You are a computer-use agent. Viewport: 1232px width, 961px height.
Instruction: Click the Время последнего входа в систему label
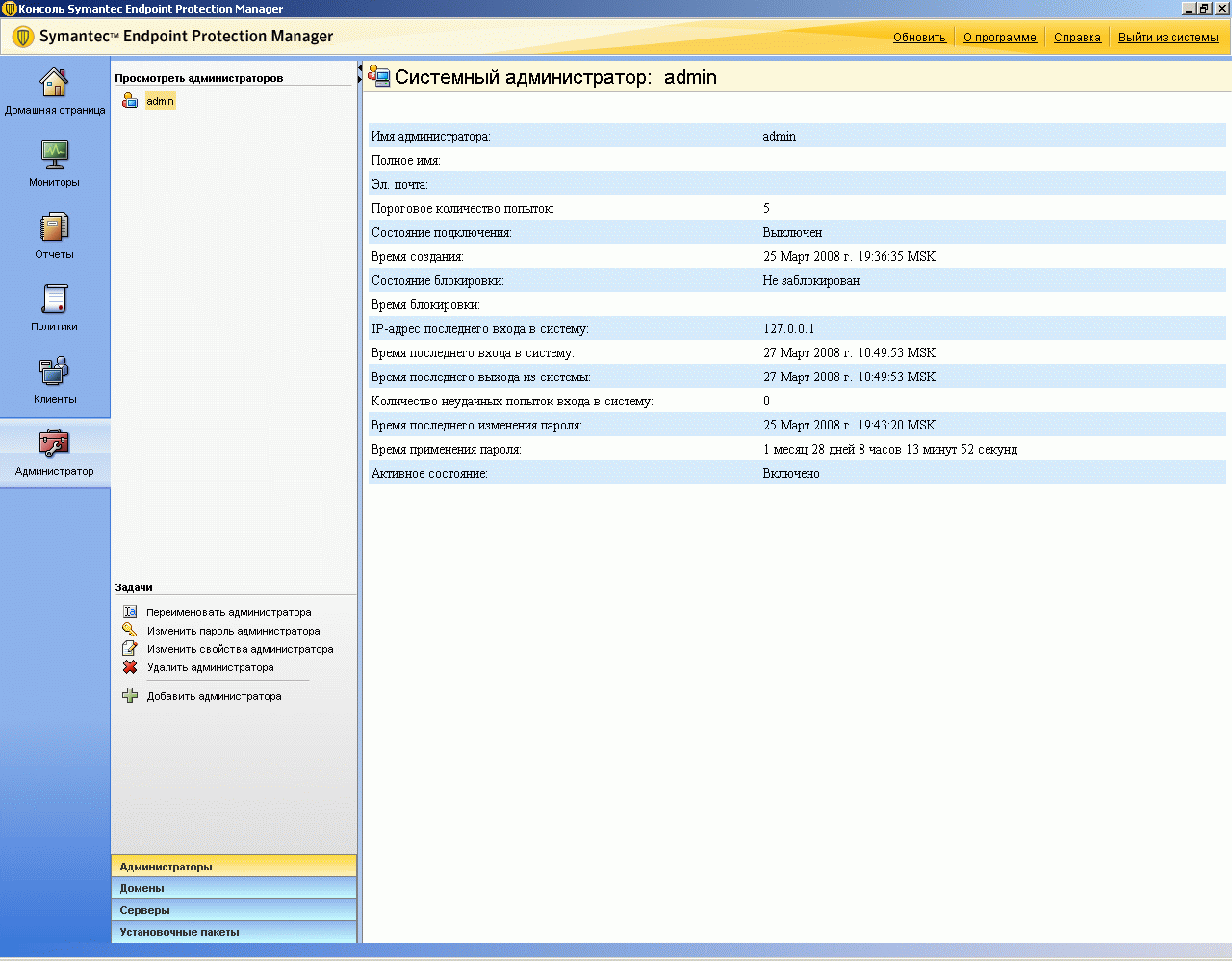pyautogui.click(x=473, y=353)
